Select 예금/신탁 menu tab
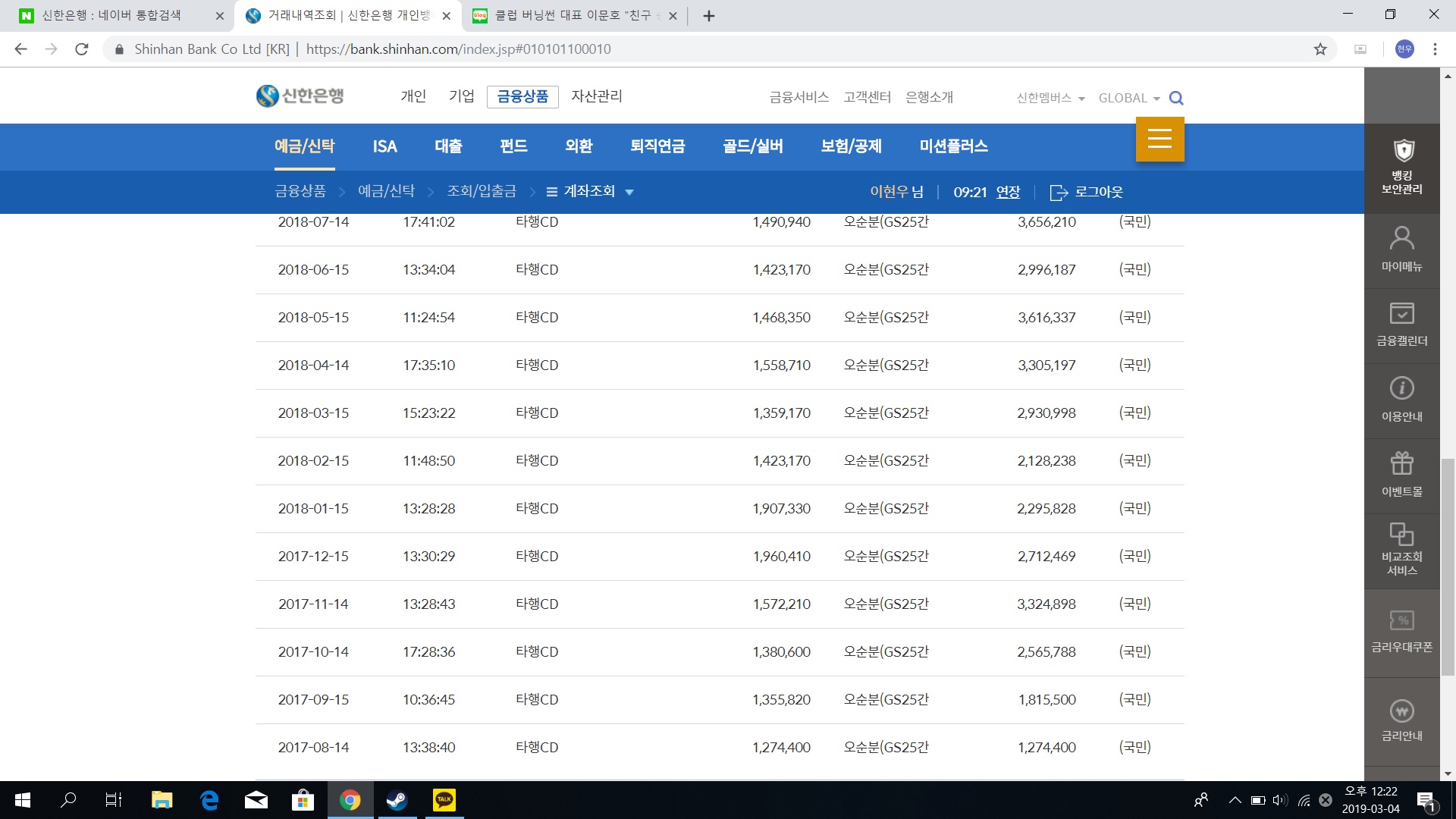Screen dimensions: 1456x819 click(x=305, y=146)
